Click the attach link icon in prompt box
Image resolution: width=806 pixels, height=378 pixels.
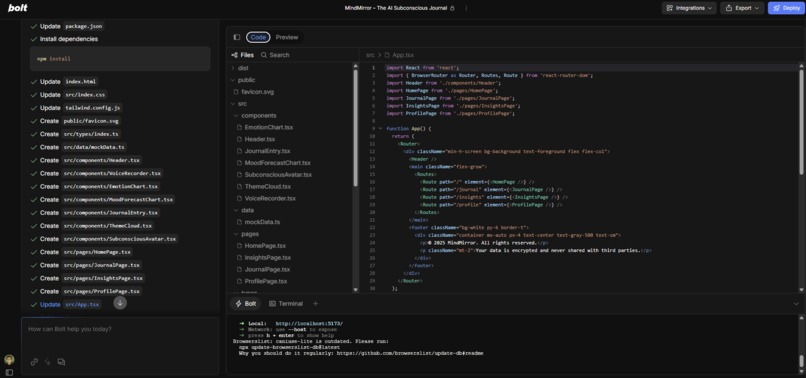coord(34,362)
